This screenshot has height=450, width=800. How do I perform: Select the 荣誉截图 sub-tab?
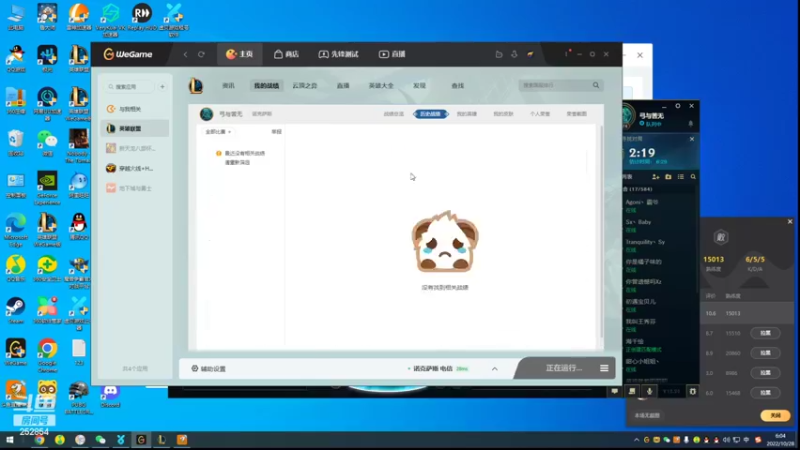[x=577, y=114]
